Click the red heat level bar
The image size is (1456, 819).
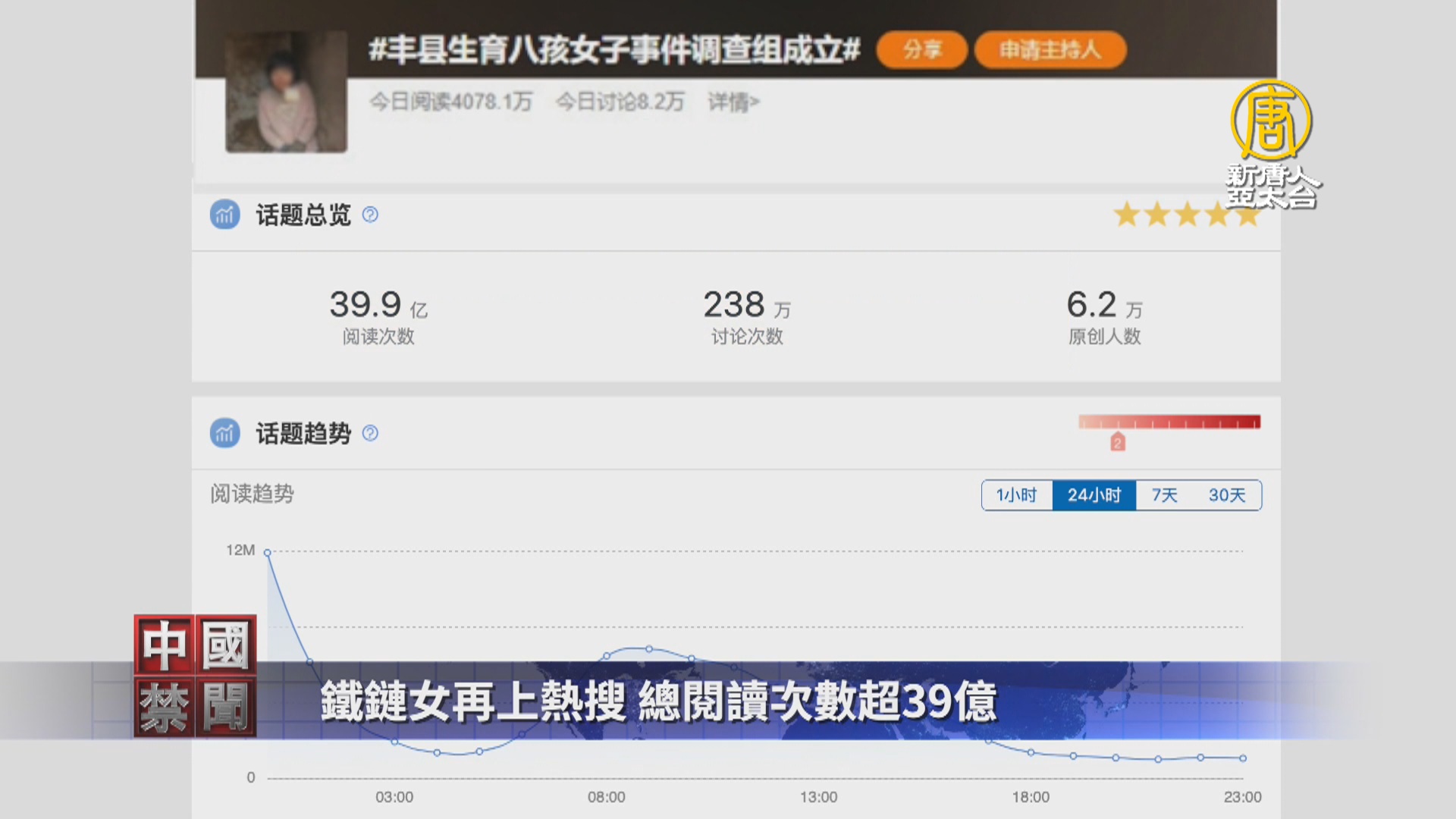1169,422
